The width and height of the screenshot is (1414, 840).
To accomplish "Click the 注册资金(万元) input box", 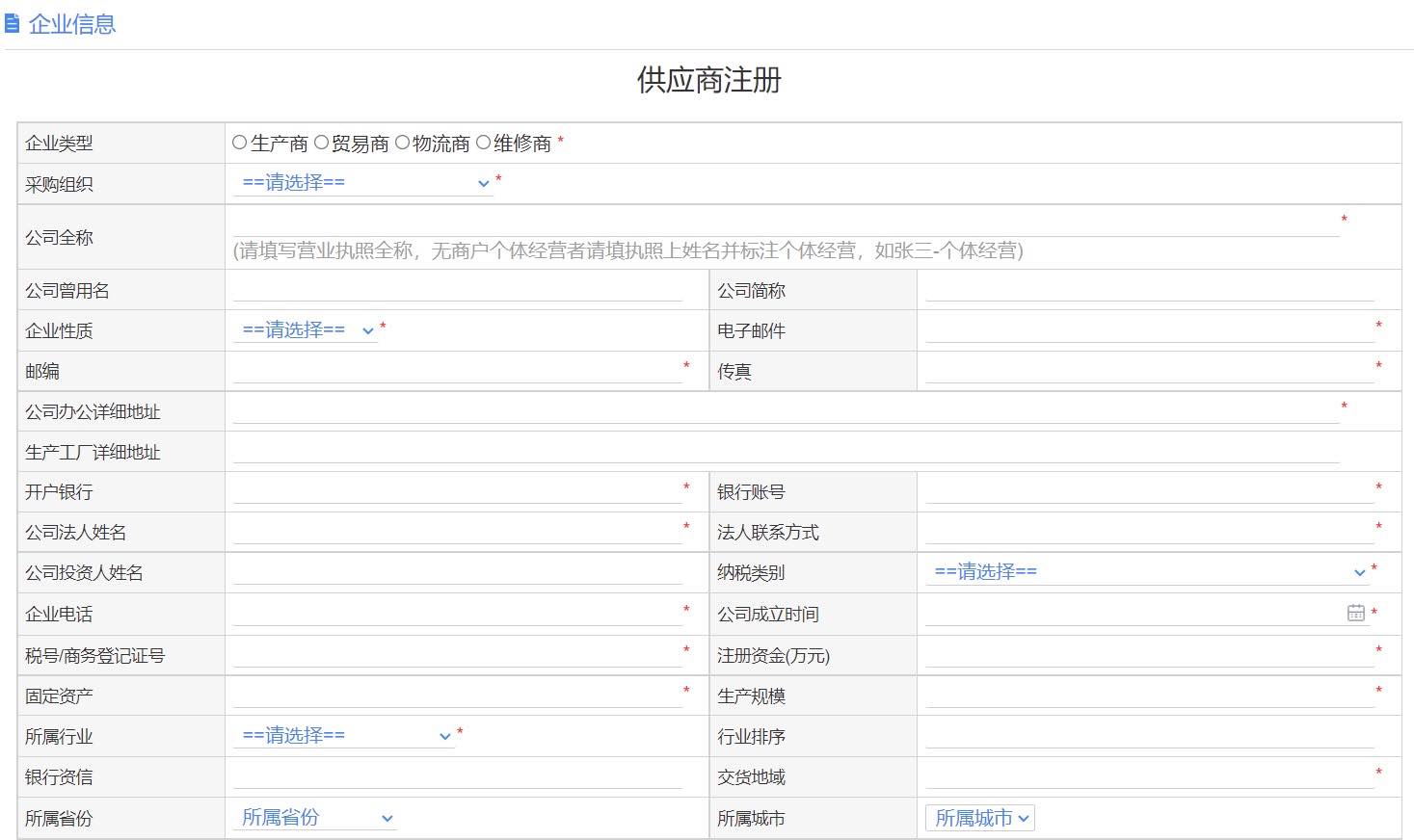I will pyautogui.click(x=1149, y=654).
